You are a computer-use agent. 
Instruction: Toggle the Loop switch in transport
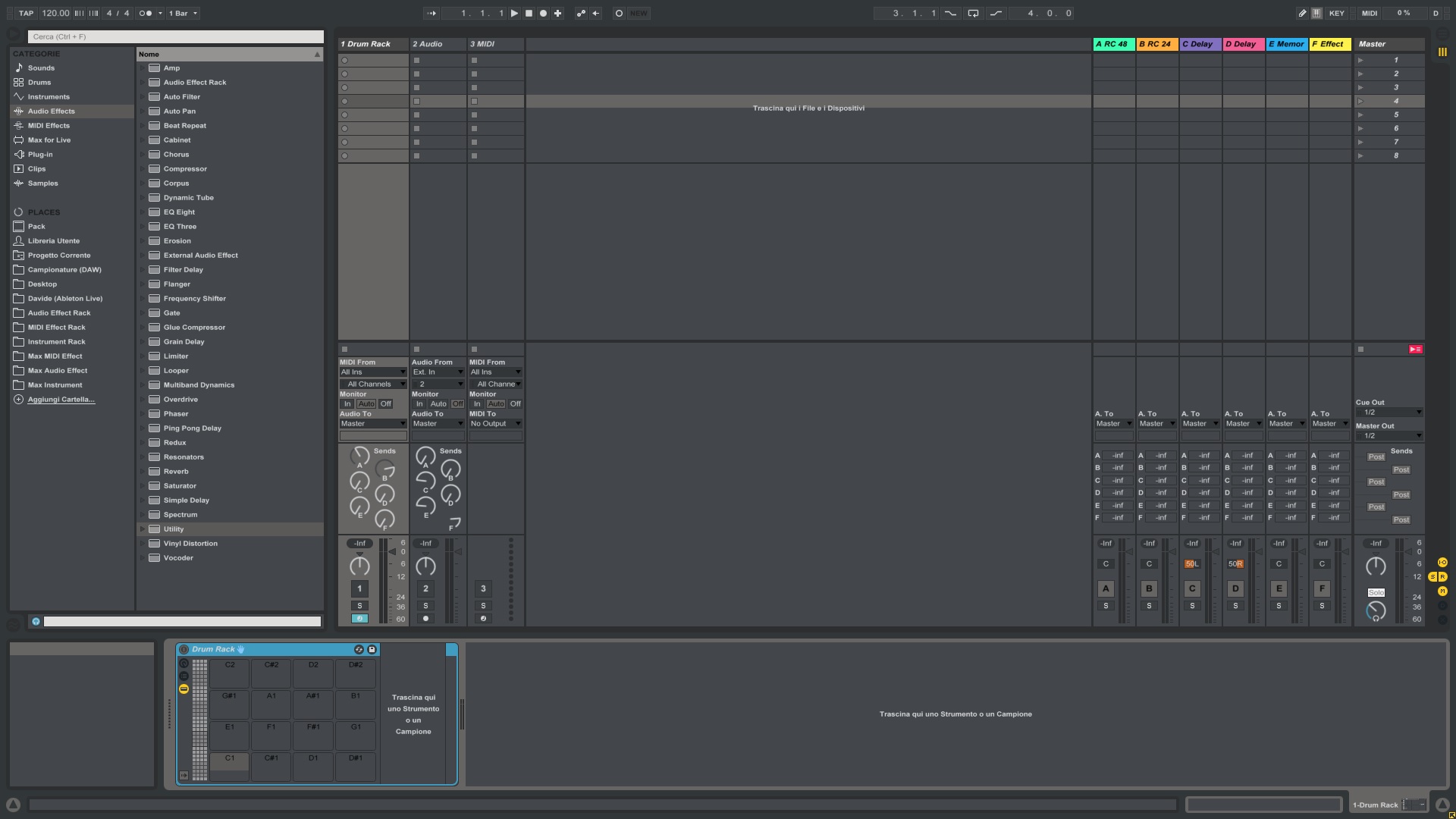(973, 13)
